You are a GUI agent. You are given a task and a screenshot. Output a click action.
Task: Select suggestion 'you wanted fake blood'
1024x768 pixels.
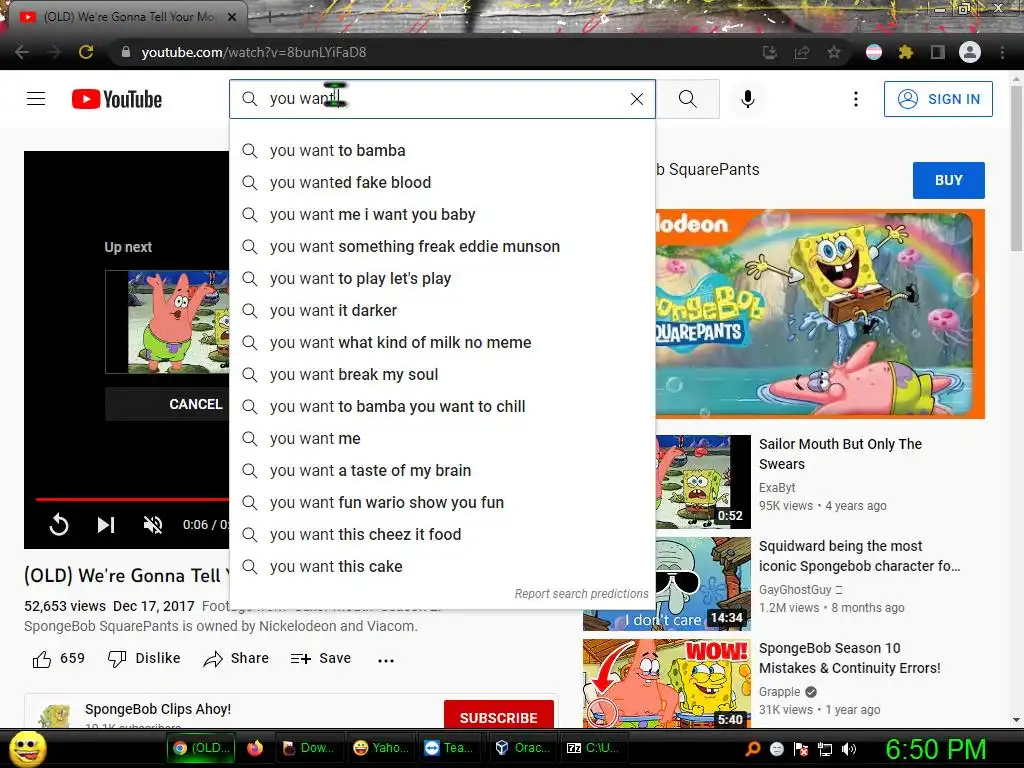coord(442,182)
